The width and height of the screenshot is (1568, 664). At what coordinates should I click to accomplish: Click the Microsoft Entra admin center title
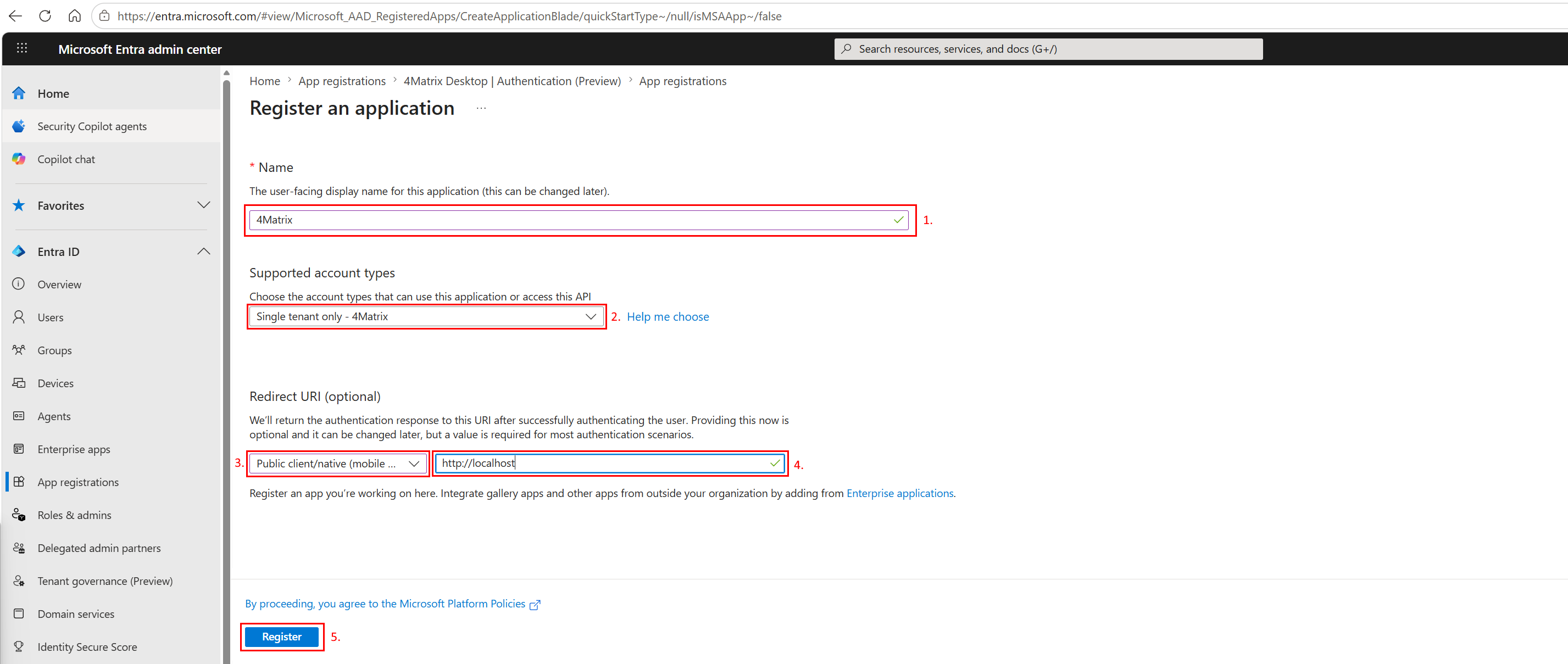point(140,49)
